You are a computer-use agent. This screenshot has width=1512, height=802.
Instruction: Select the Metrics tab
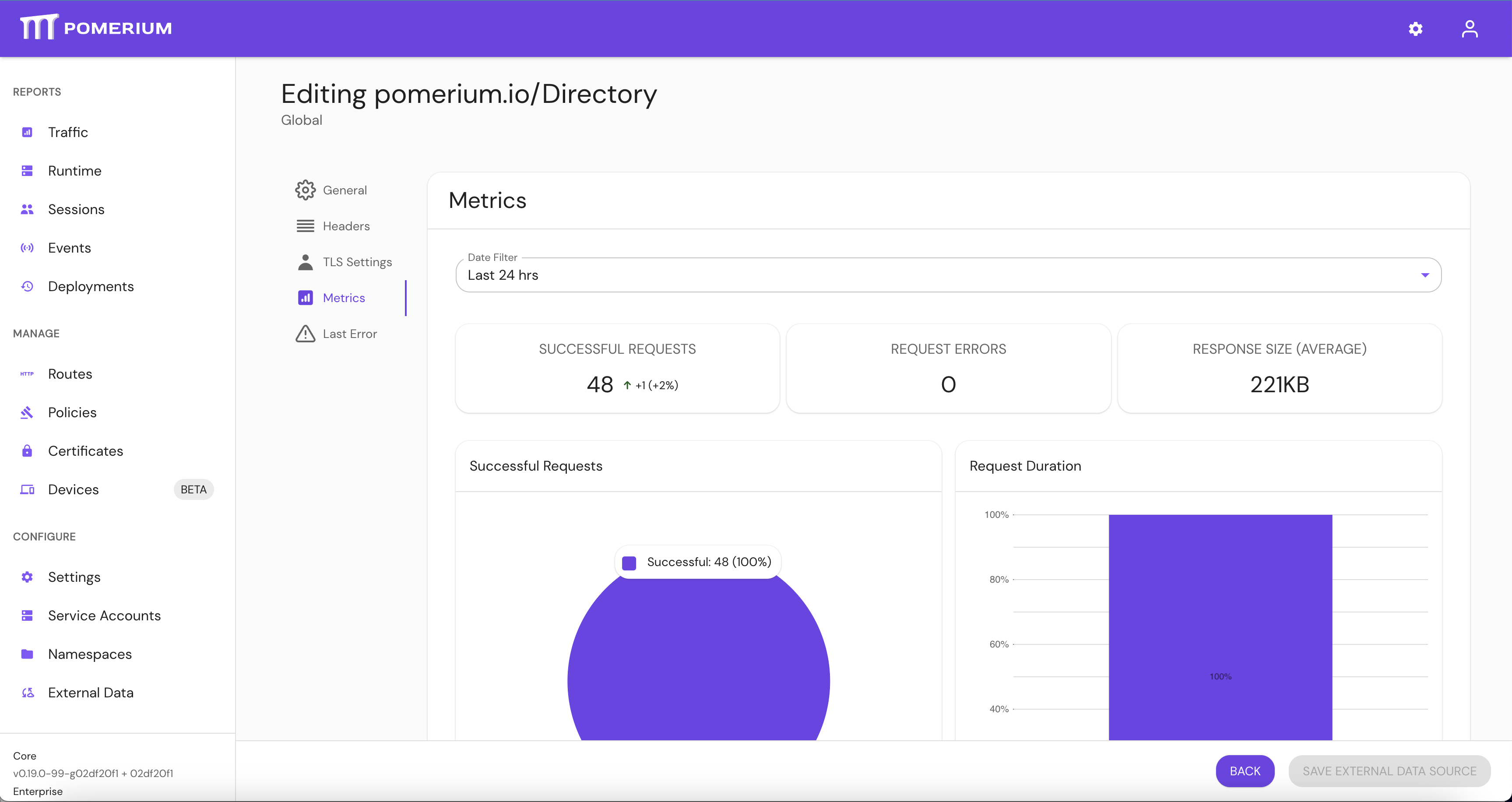pyautogui.click(x=343, y=298)
